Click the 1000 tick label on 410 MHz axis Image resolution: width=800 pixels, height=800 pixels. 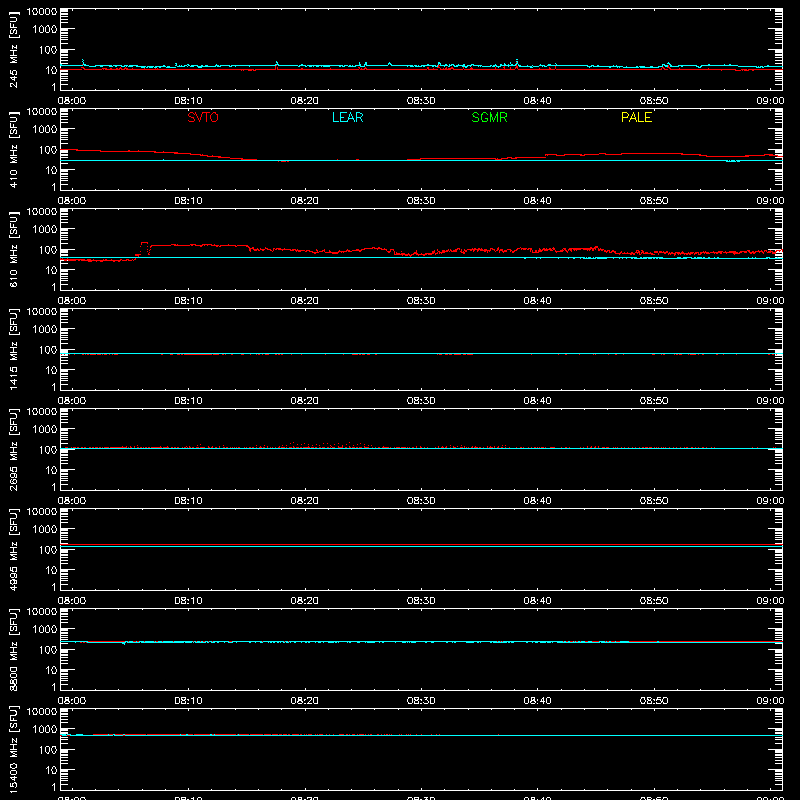45,130
